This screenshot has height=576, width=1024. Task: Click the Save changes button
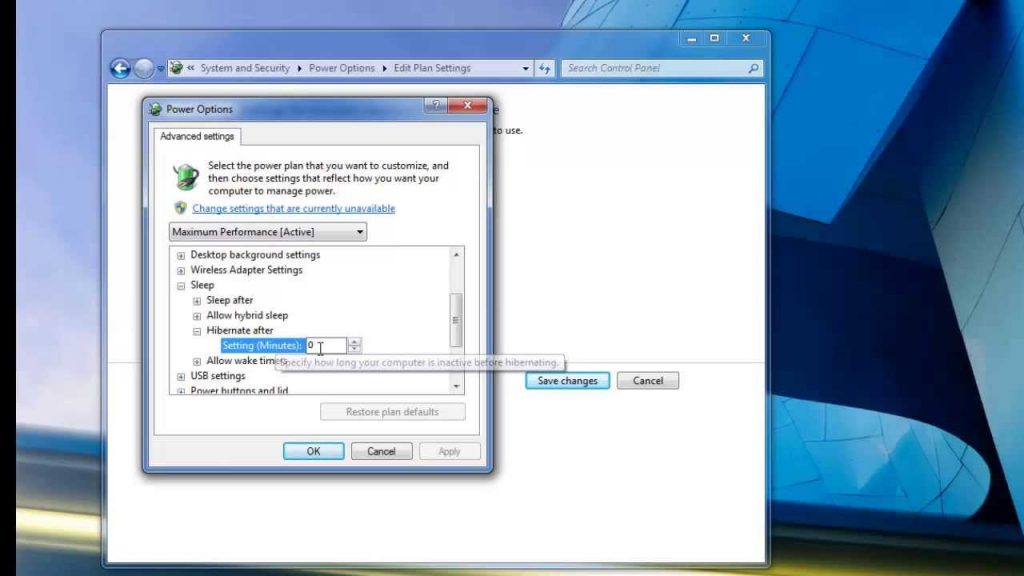point(567,380)
